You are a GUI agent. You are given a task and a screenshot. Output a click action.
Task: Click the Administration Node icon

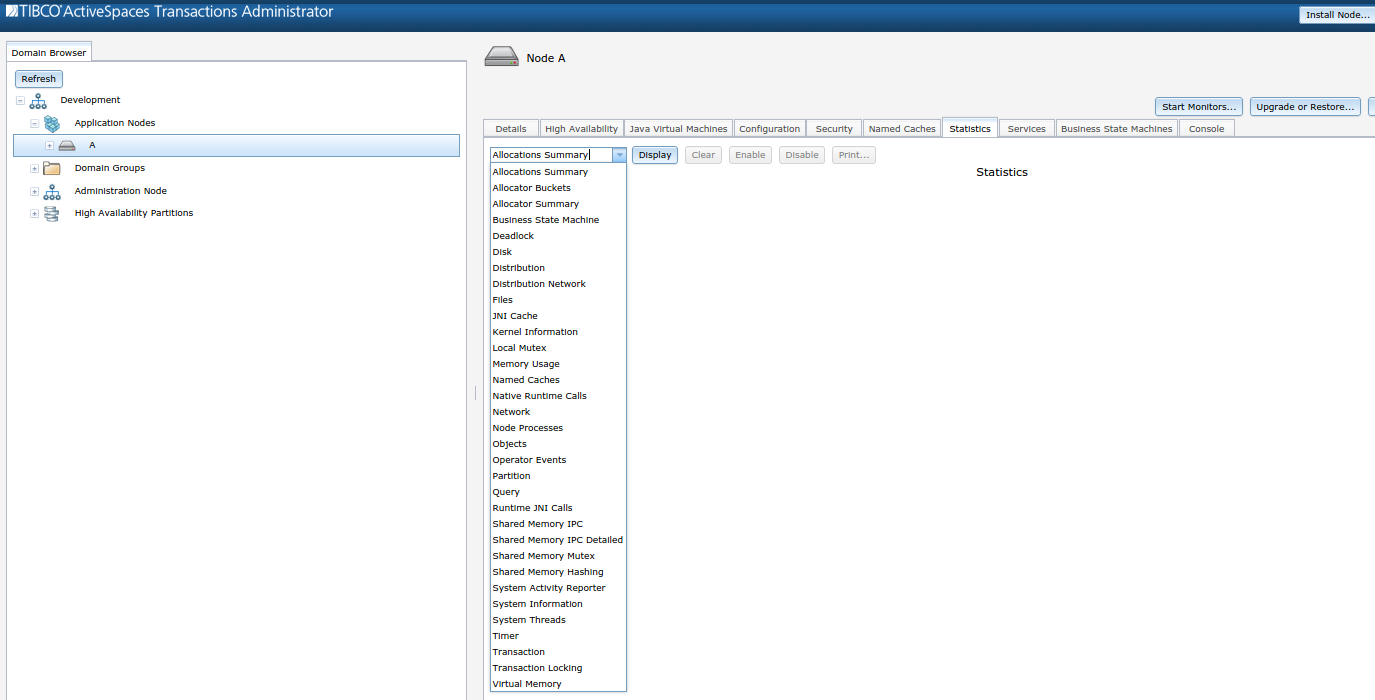(x=51, y=190)
